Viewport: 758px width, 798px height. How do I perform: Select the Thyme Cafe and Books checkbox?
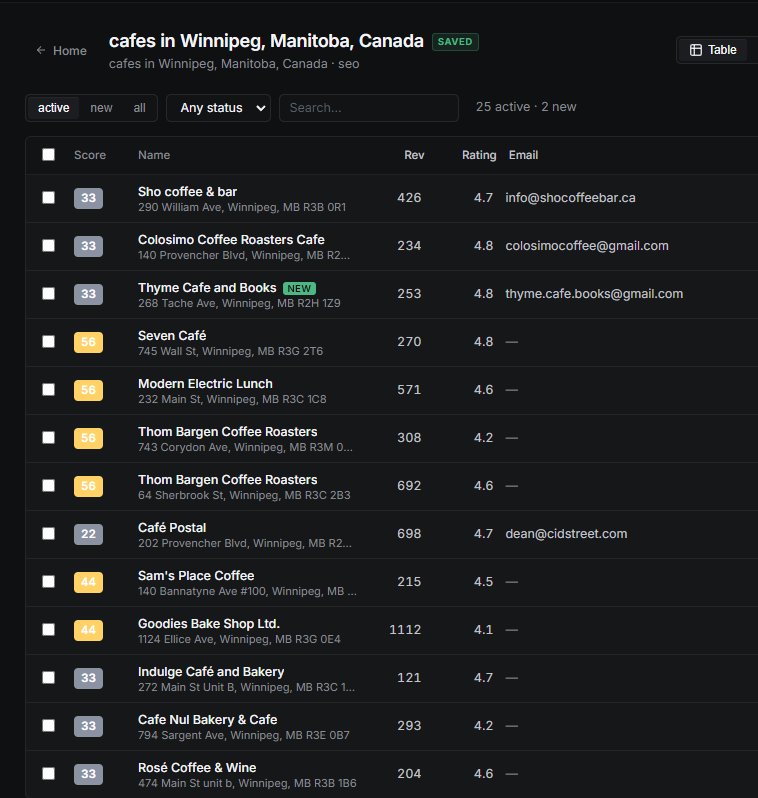[48, 294]
